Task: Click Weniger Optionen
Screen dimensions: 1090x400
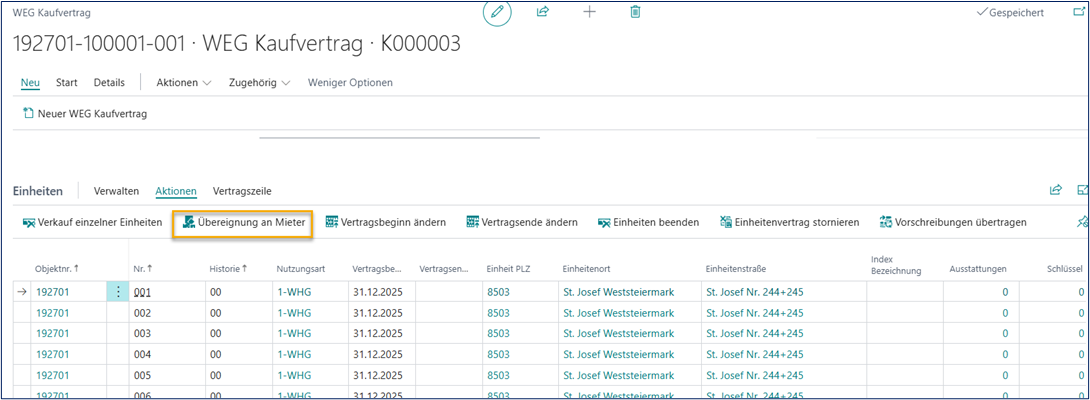Action: click(350, 82)
